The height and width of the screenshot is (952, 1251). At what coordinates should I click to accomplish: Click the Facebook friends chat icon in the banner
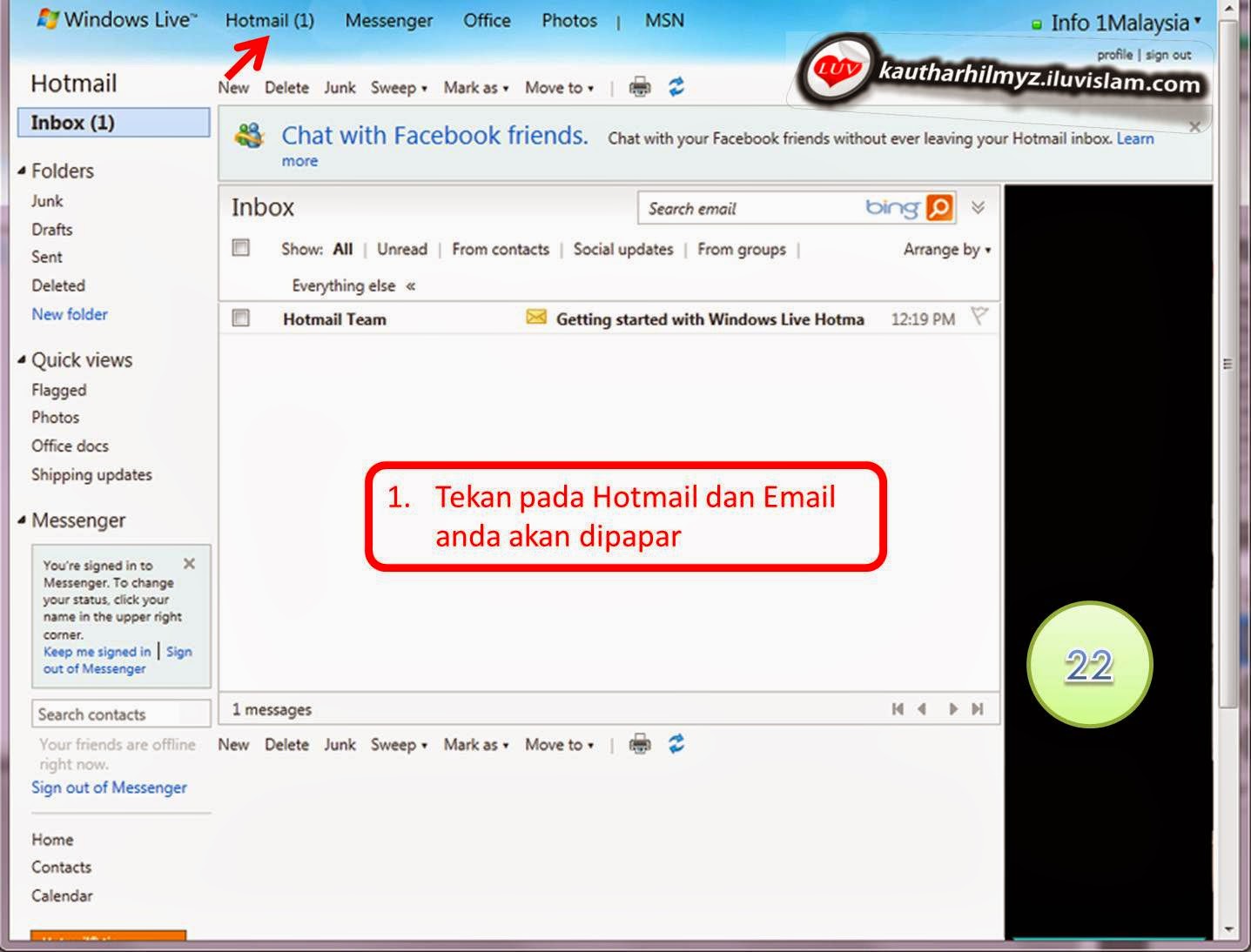[249, 136]
